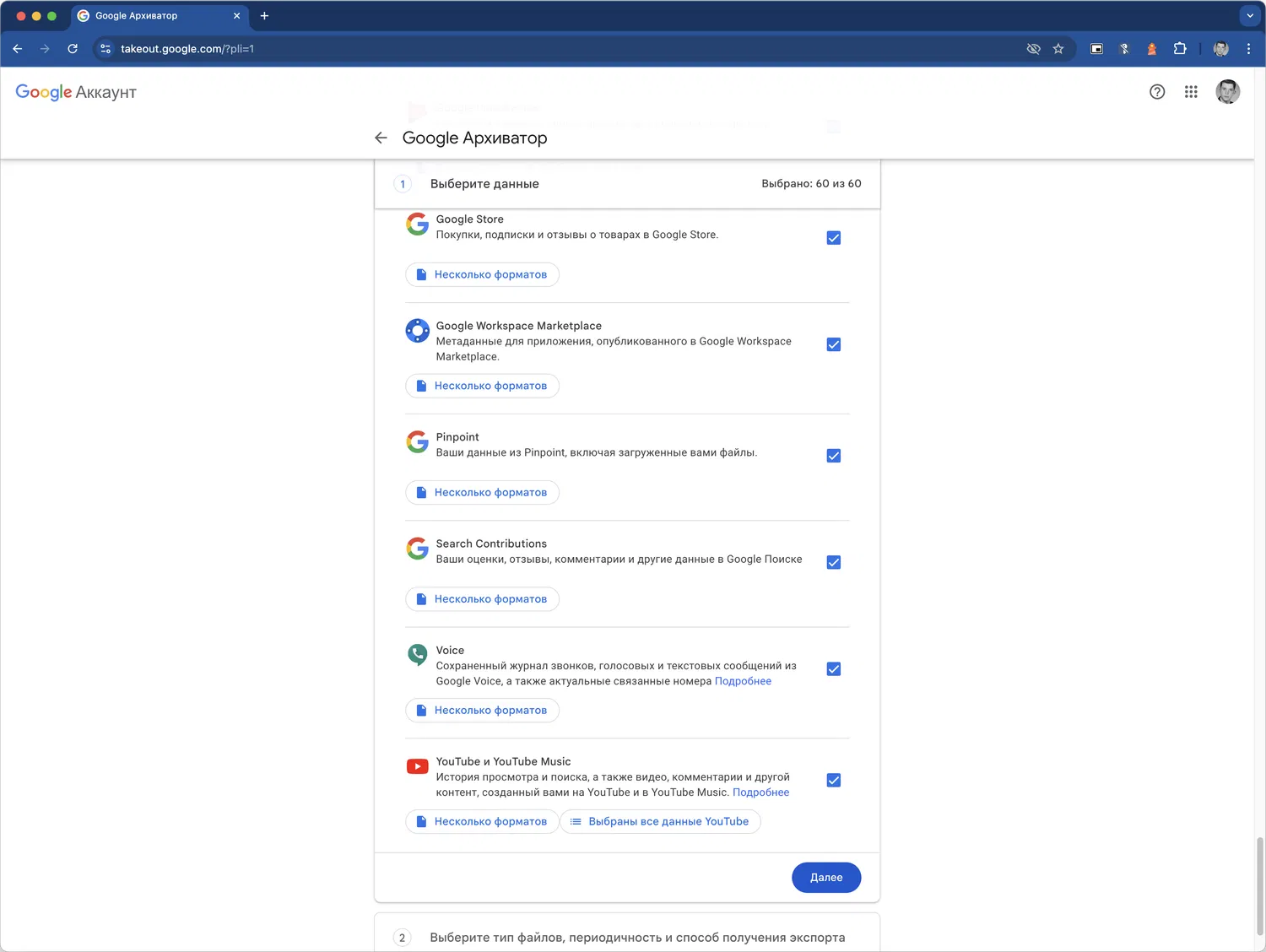The image size is (1266, 952).
Task: Click the Google Архиватор page heading
Action: [x=474, y=138]
